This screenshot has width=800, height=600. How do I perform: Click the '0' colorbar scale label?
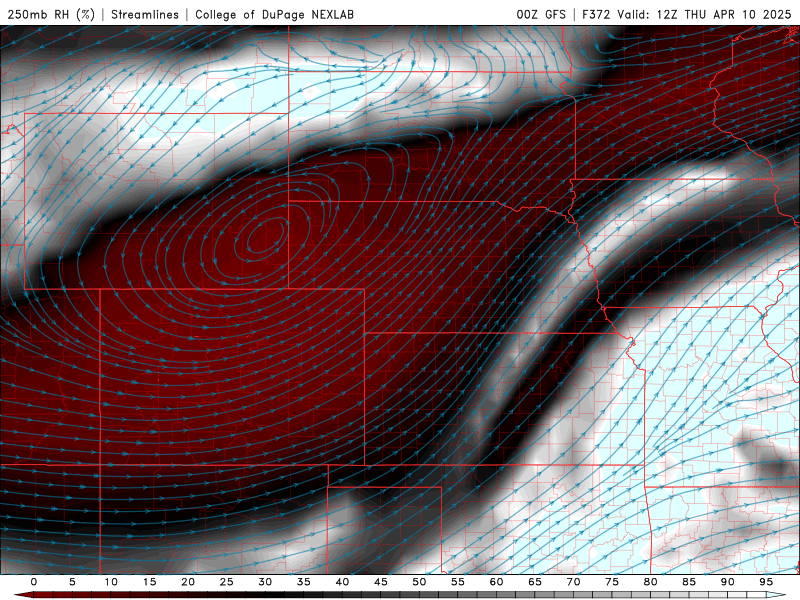[x=34, y=582]
